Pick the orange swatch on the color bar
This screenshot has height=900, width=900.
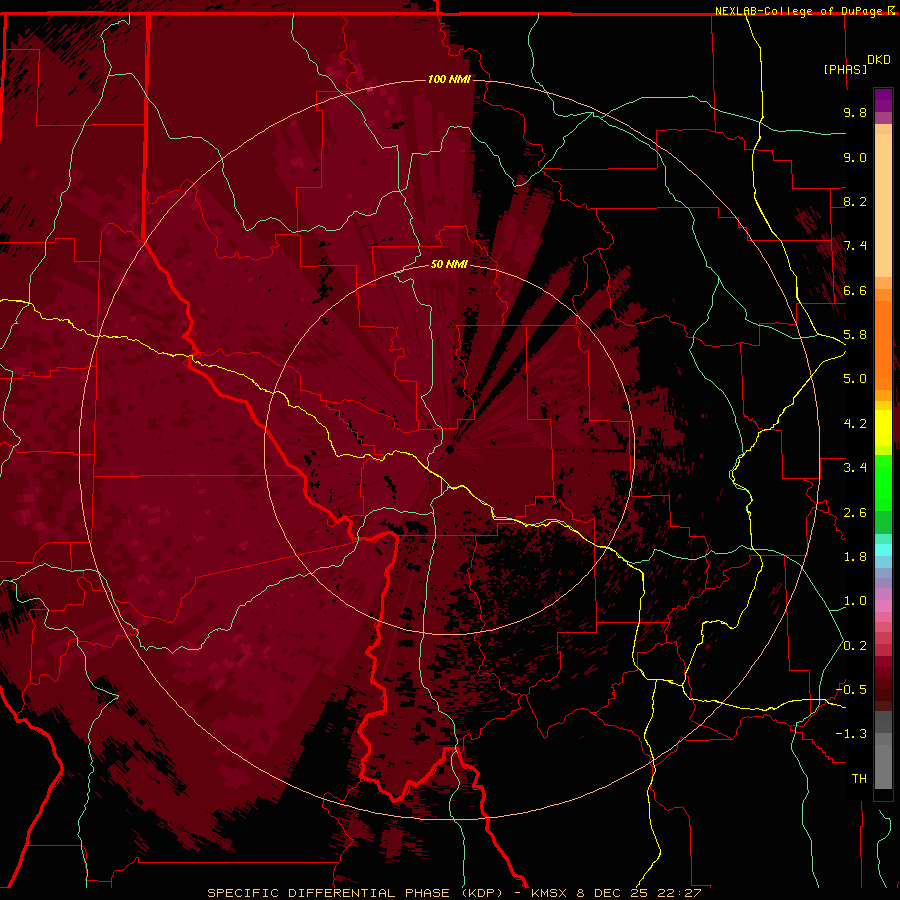[883, 344]
